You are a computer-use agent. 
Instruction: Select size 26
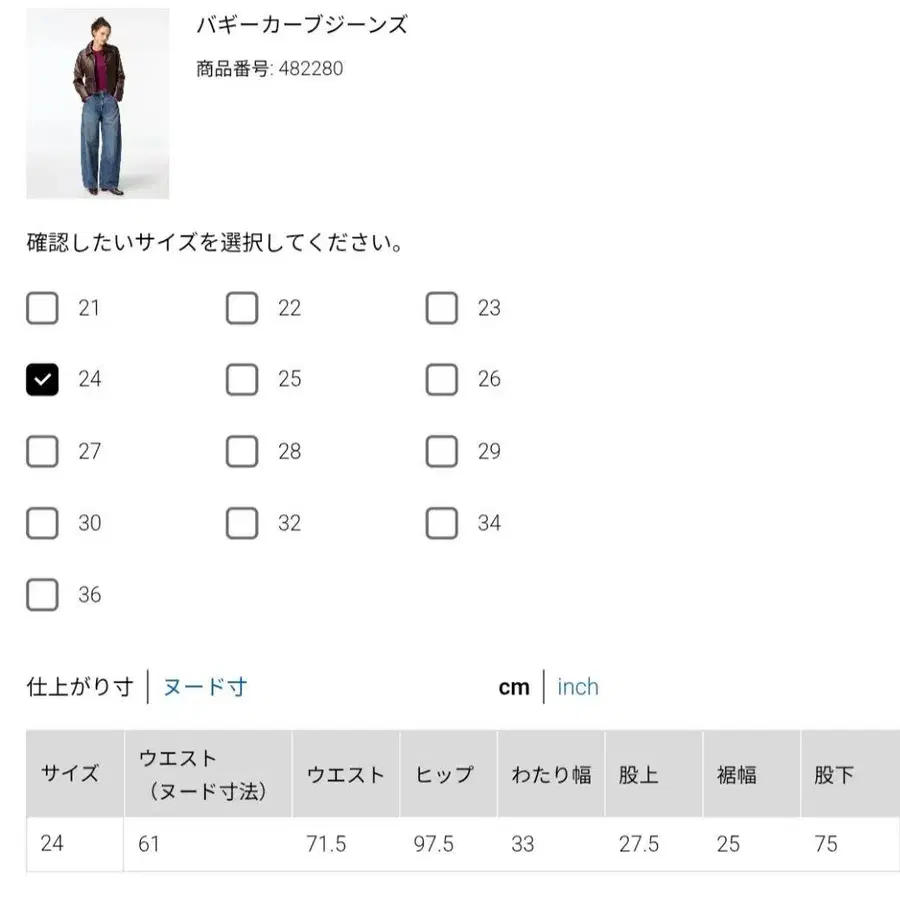point(442,379)
